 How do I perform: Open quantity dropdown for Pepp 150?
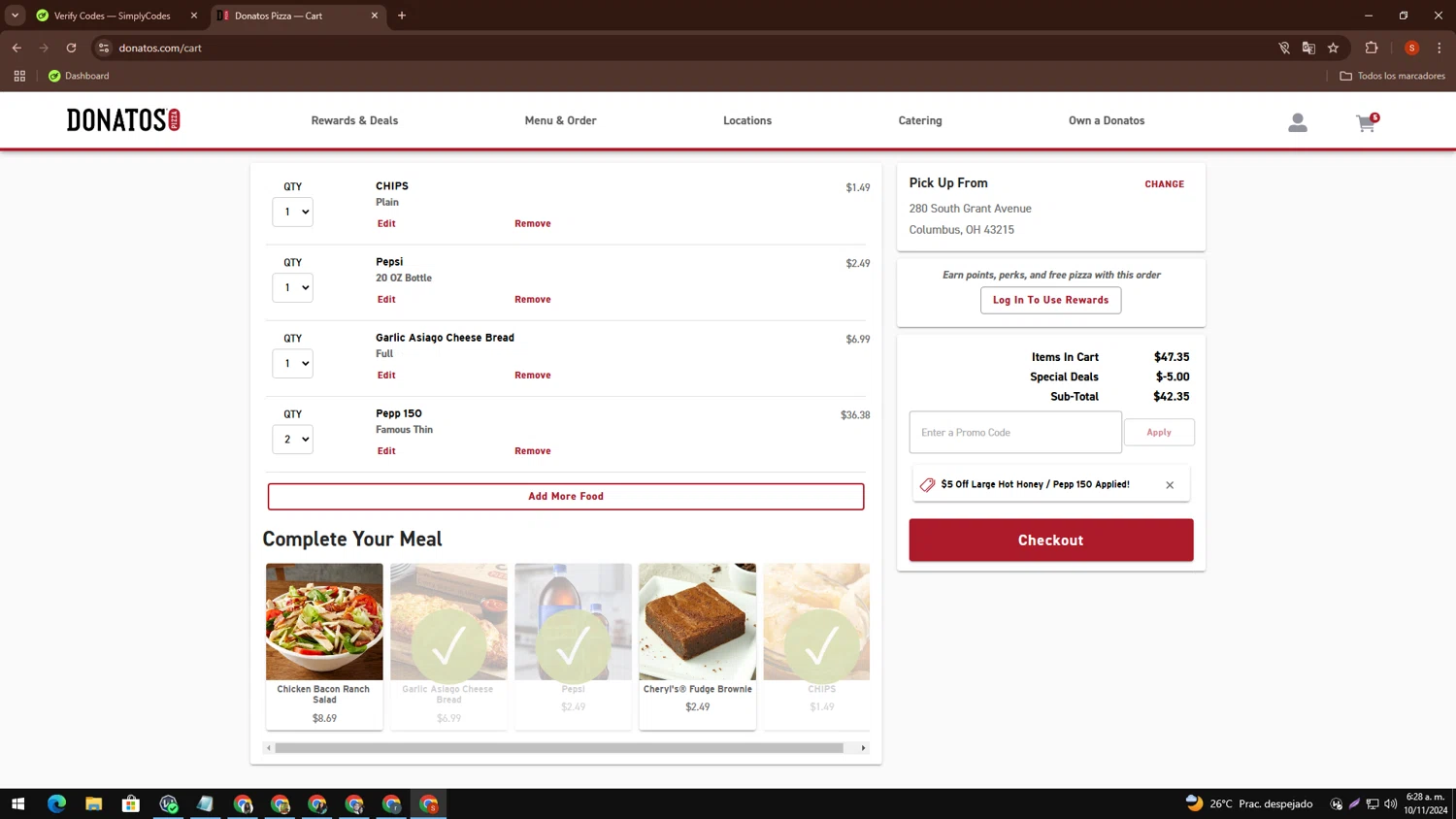pos(292,439)
